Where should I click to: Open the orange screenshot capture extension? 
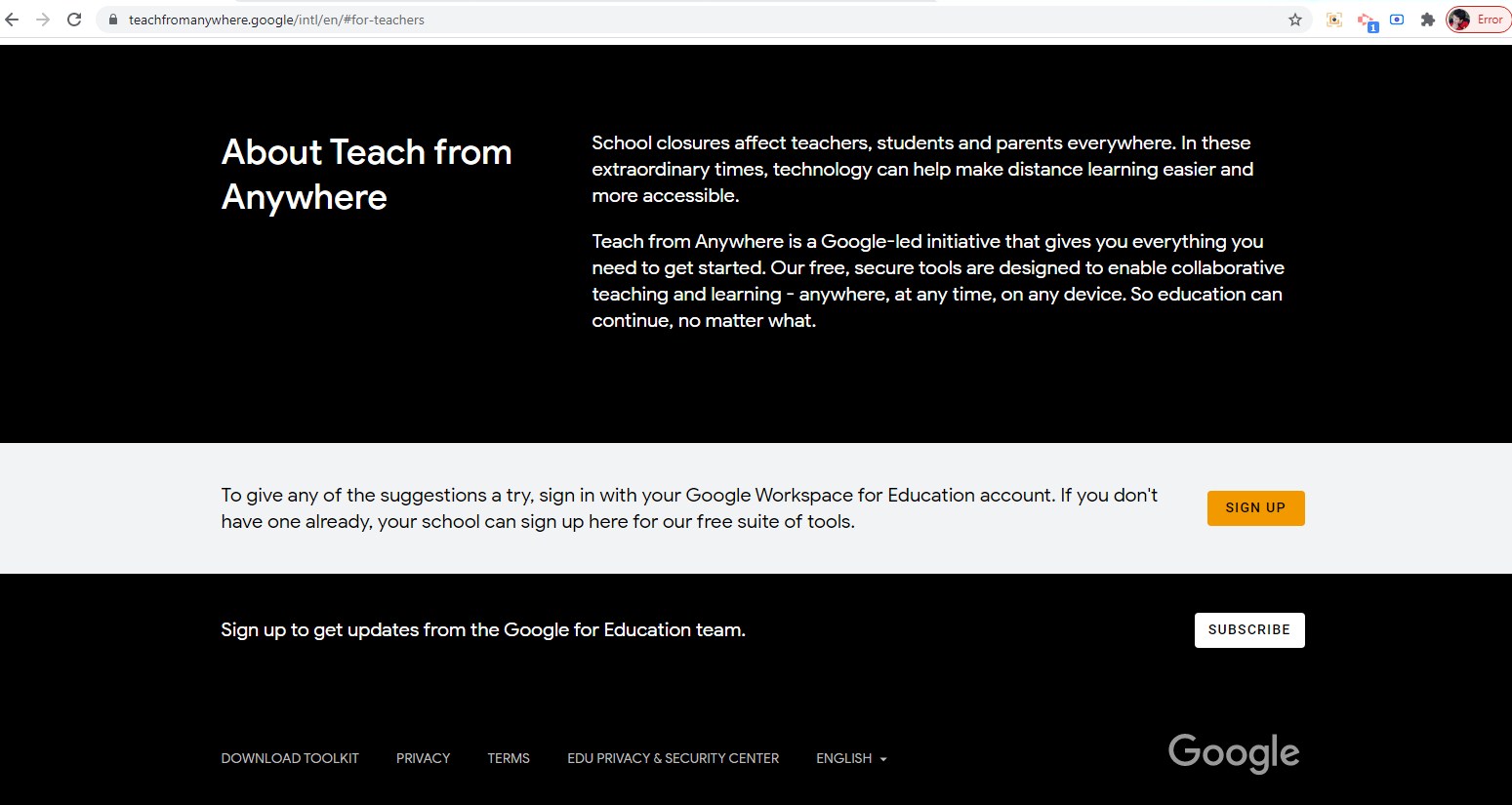coord(1334,20)
